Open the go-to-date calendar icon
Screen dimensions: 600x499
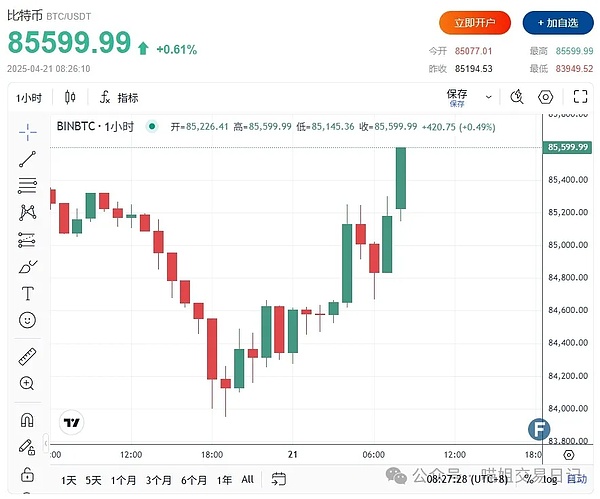(x=279, y=480)
